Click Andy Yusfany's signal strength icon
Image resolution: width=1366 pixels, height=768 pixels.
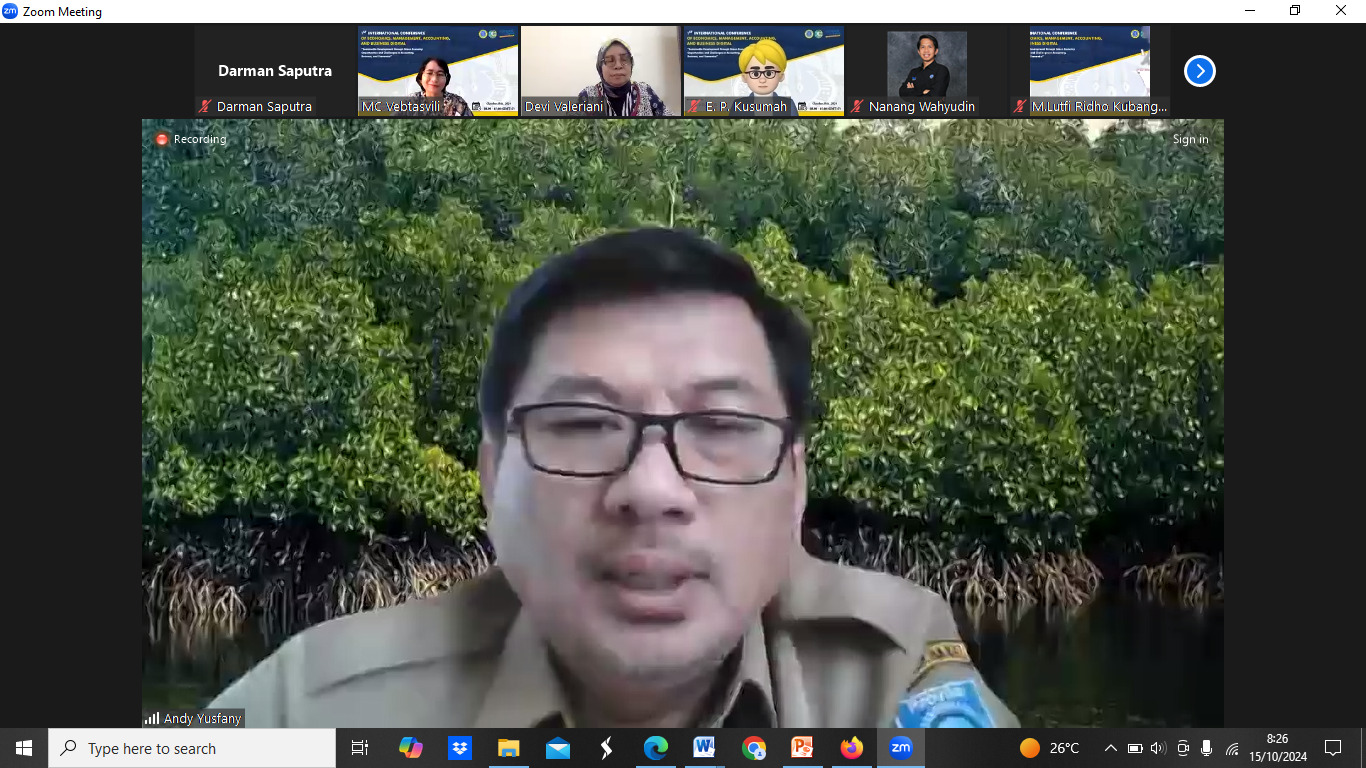click(152, 718)
